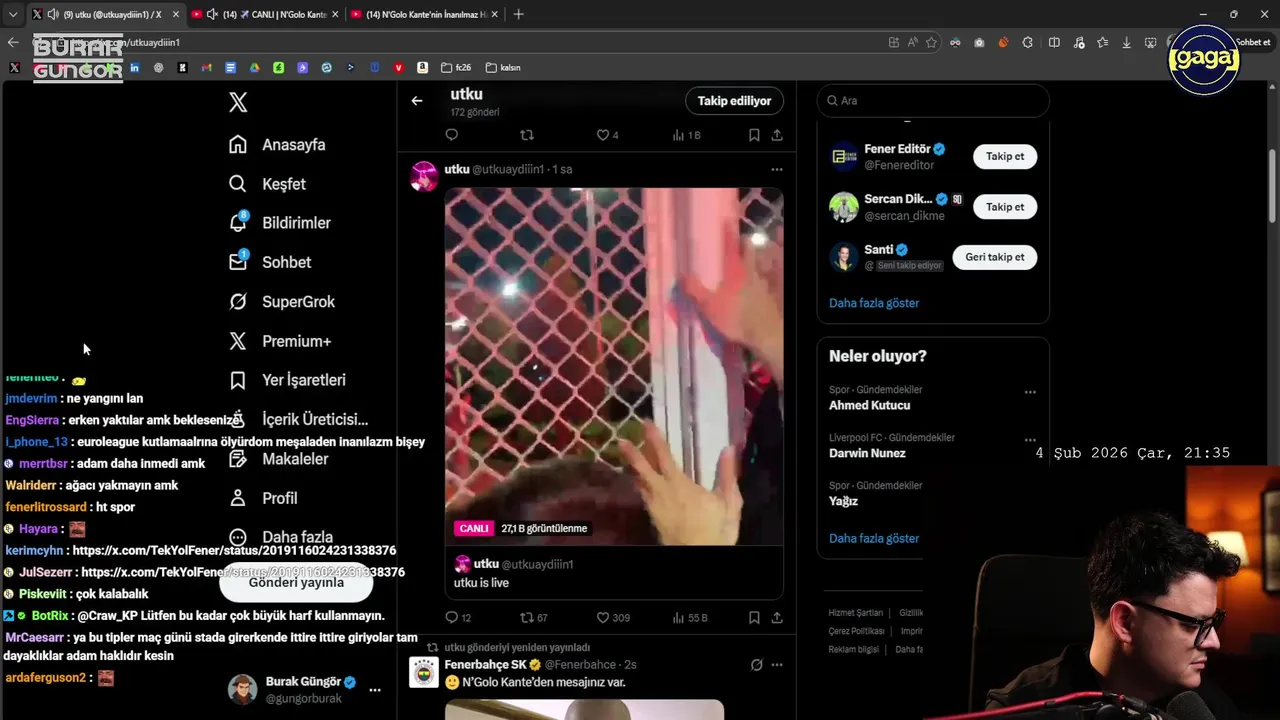Open the fc26 bookmarks folder
This screenshot has width=1280, height=720.
pyautogui.click(x=455, y=68)
